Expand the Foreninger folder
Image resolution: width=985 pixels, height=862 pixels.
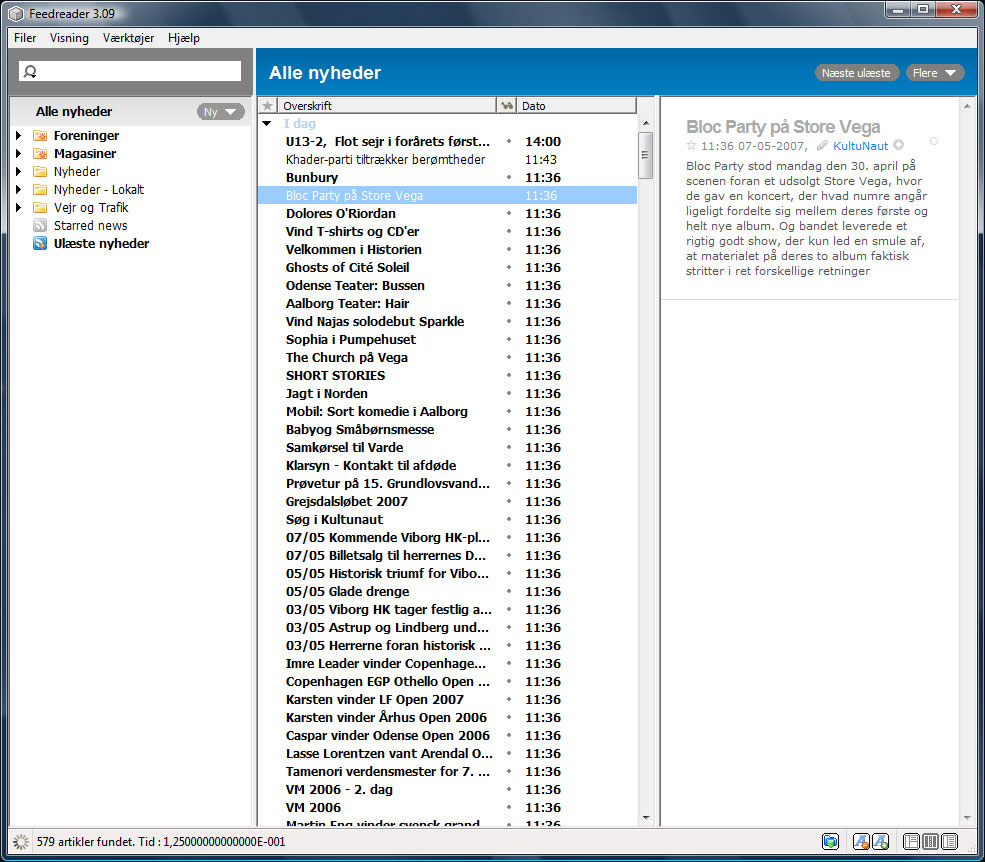pyautogui.click(x=18, y=135)
